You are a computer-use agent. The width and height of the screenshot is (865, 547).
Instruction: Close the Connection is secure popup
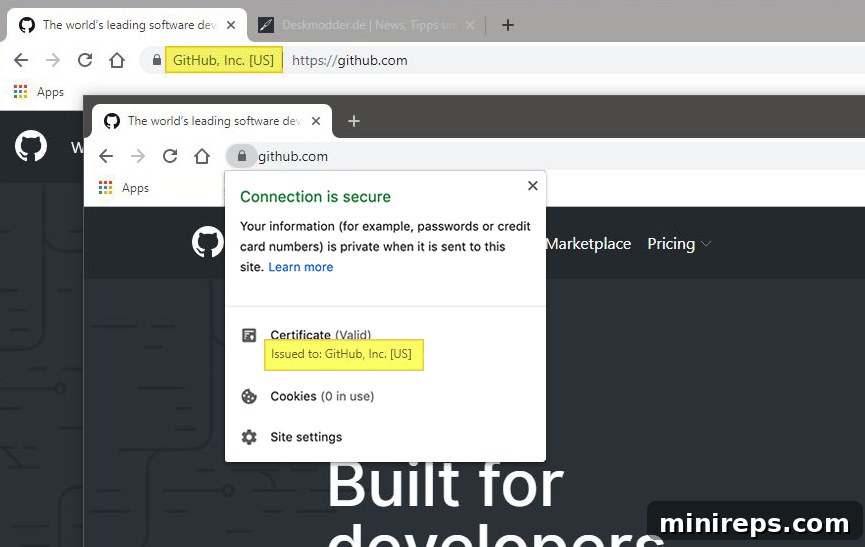pos(532,186)
